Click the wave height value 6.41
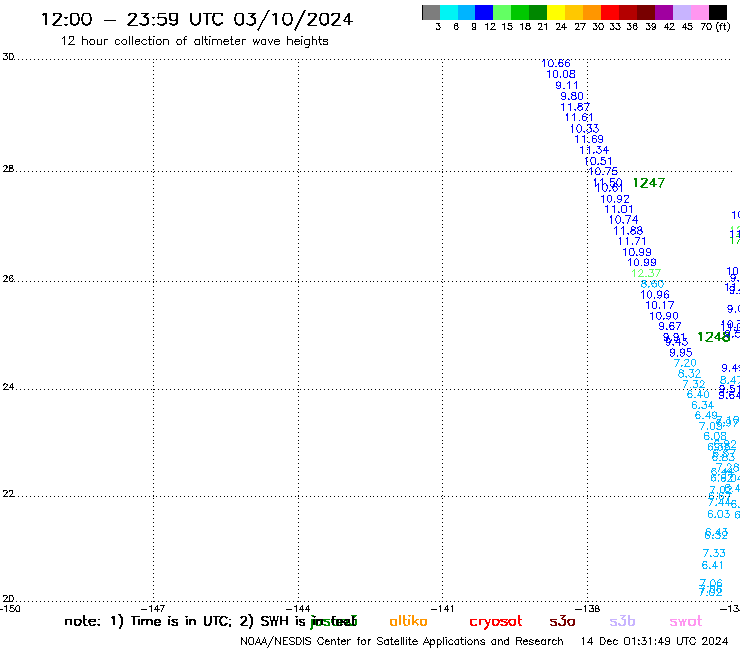This screenshot has height=650, width=740. point(713,566)
